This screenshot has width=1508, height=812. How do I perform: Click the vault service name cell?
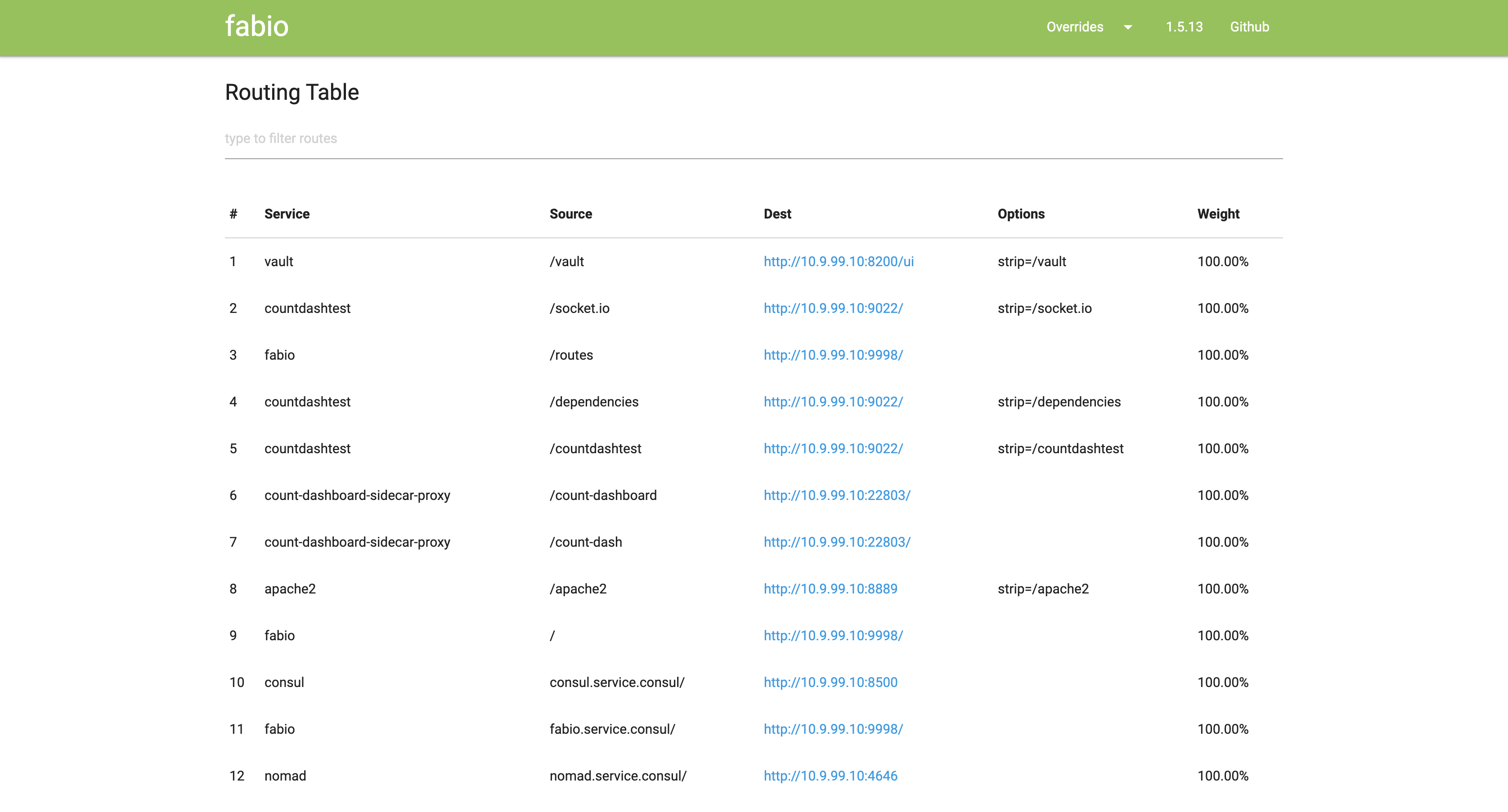278,262
